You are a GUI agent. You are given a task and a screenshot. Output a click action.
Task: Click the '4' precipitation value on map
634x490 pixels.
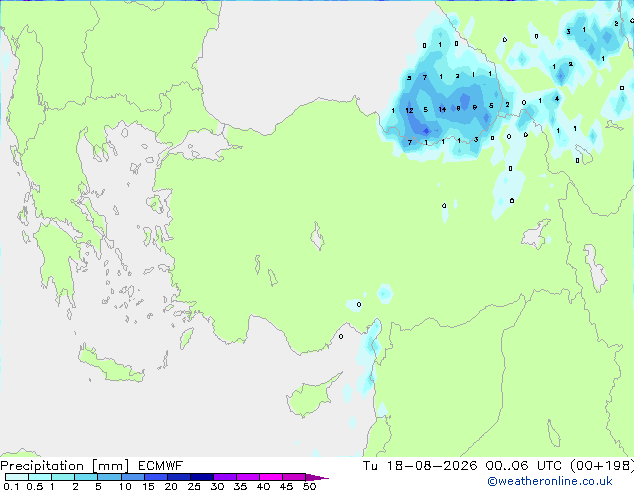coord(557,98)
